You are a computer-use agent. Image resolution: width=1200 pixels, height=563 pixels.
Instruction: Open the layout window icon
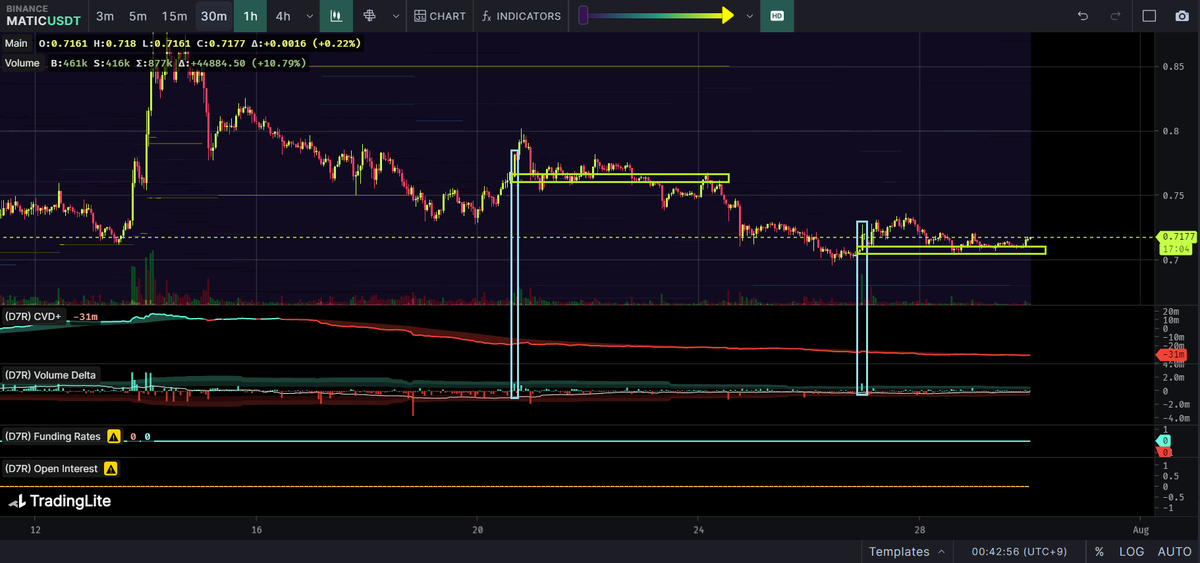pos(1149,16)
